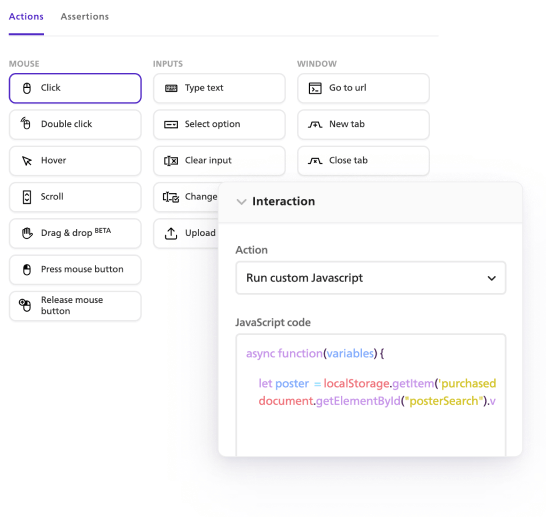
Task: Select the Close tab icon
Action: point(315,161)
